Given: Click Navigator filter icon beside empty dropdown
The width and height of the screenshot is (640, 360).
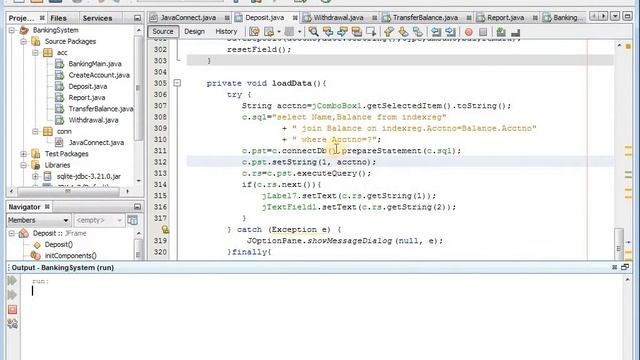Looking at the screenshot, I should click(x=133, y=220).
